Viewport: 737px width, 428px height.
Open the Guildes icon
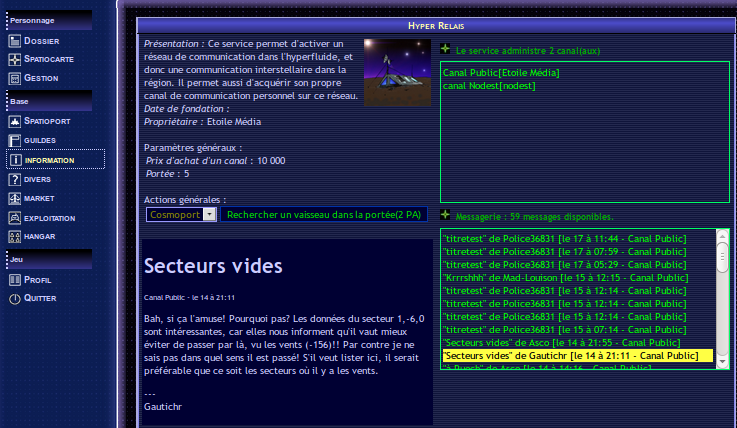click(15, 140)
